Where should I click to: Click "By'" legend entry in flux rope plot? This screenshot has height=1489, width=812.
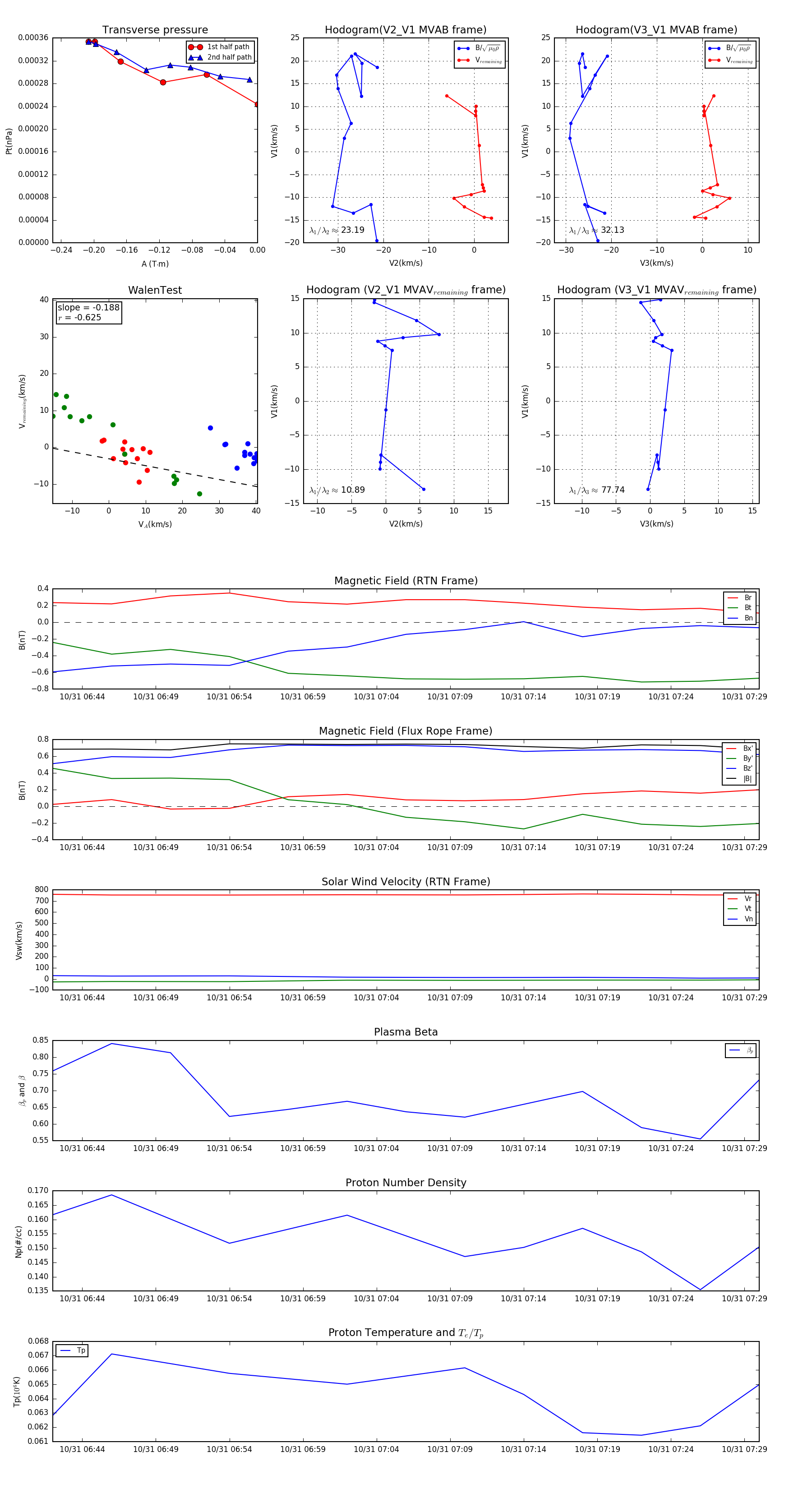[740, 758]
